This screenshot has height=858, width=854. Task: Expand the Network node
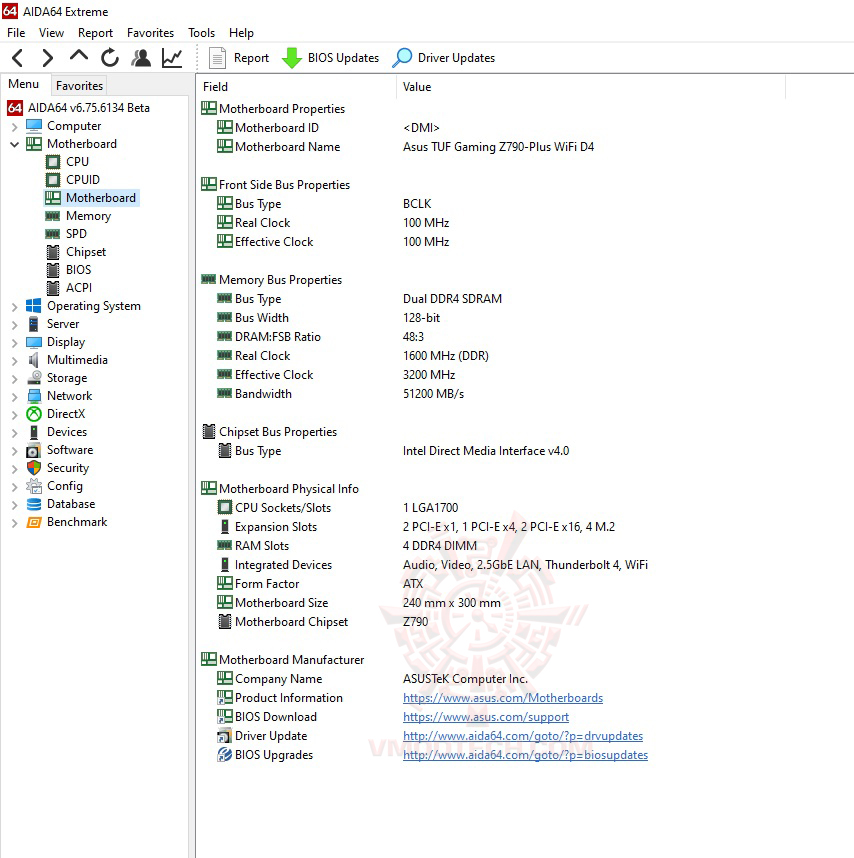tap(15, 397)
